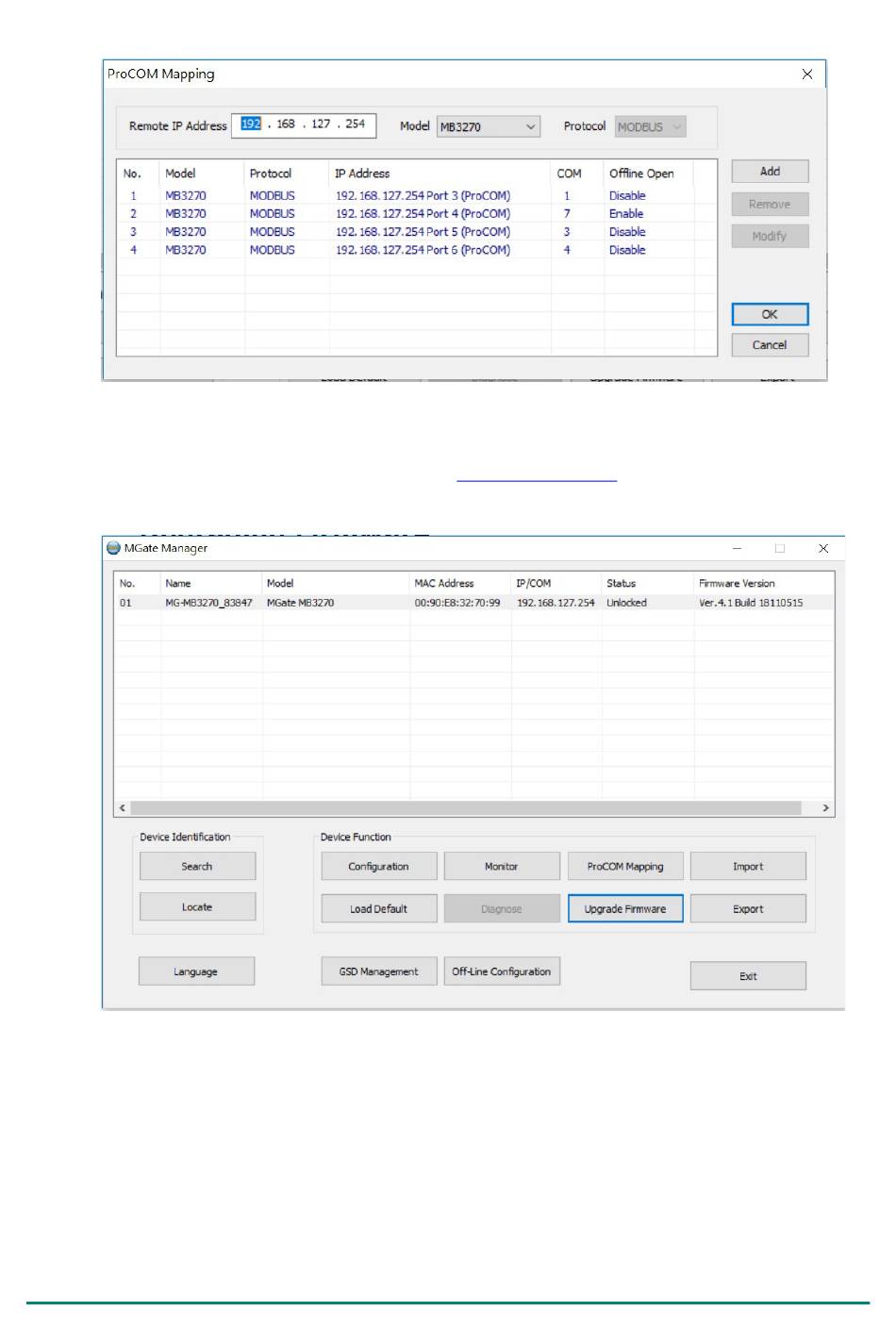Click the Add button in ProCOM Mapping
Image resolution: width=896 pixels, height=1328 pixels.
(770, 172)
